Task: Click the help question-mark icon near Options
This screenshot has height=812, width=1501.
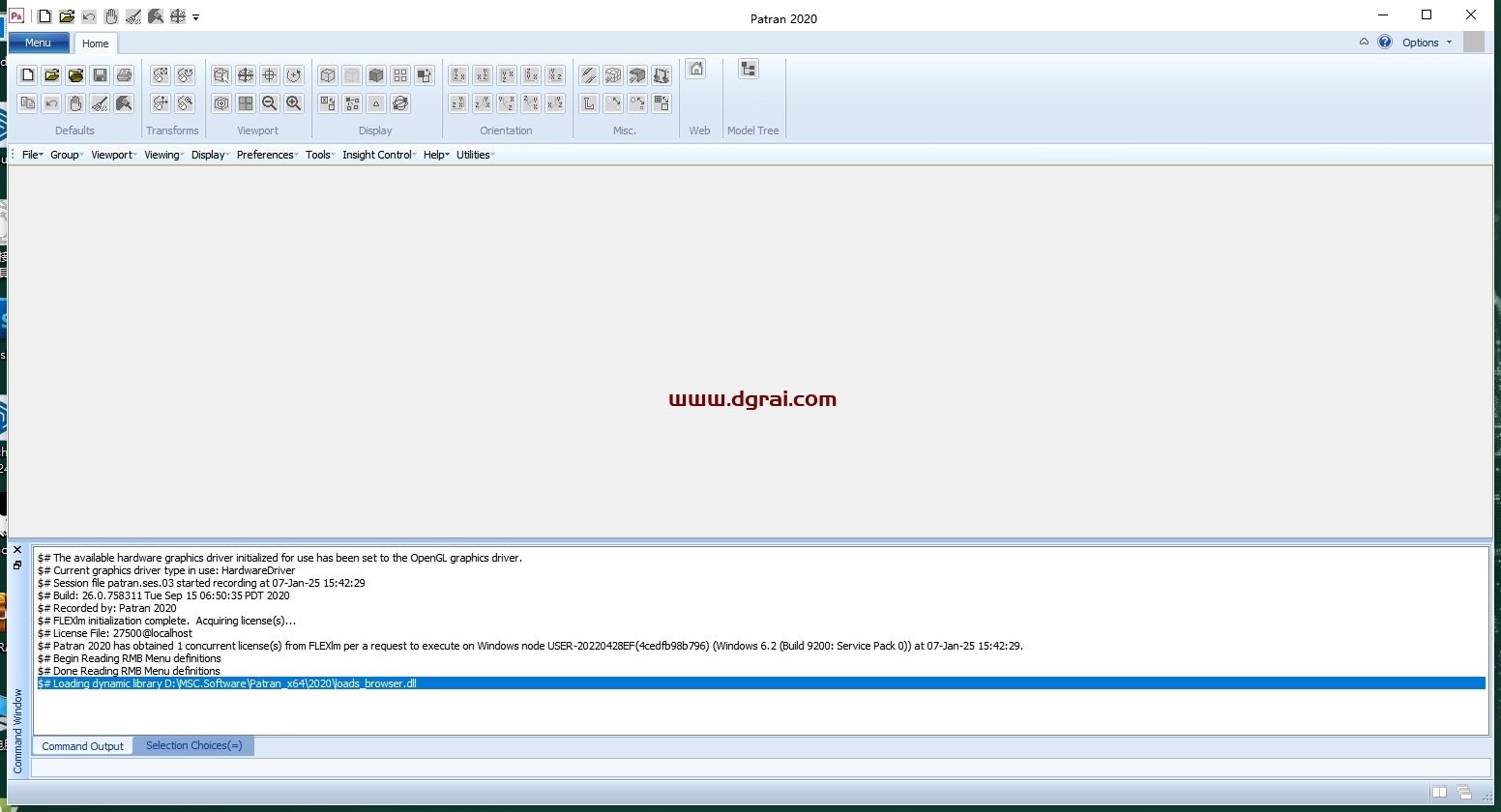Action: point(1385,42)
